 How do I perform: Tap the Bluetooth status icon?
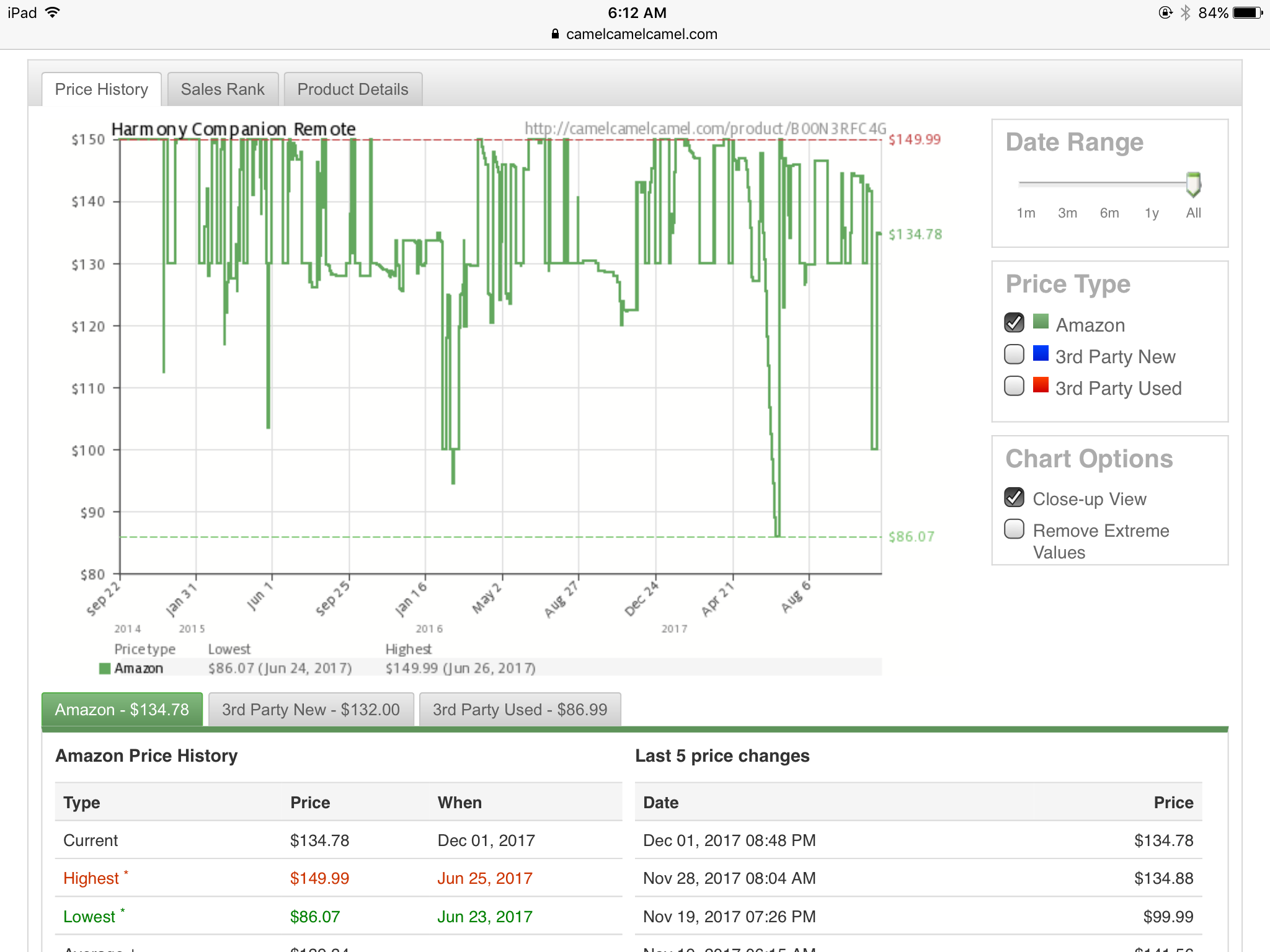[x=1186, y=13]
